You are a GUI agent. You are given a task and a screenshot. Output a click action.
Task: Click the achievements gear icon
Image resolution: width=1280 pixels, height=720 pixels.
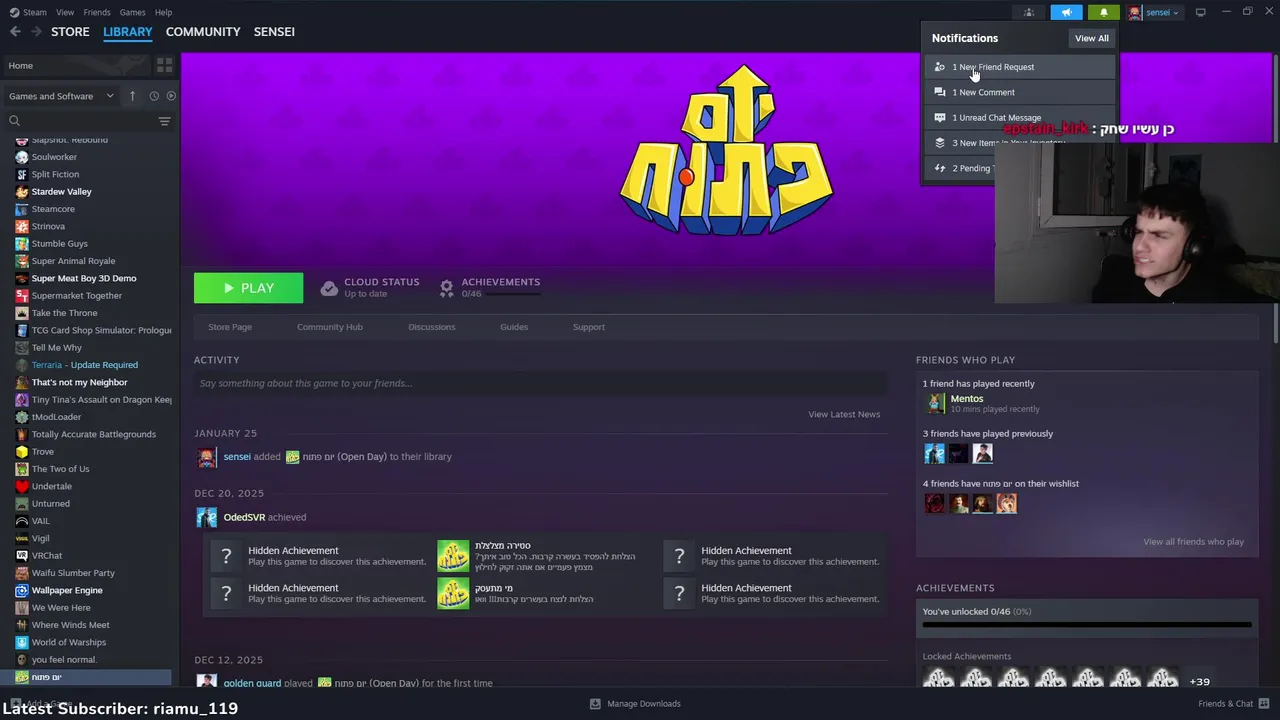tap(446, 288)
